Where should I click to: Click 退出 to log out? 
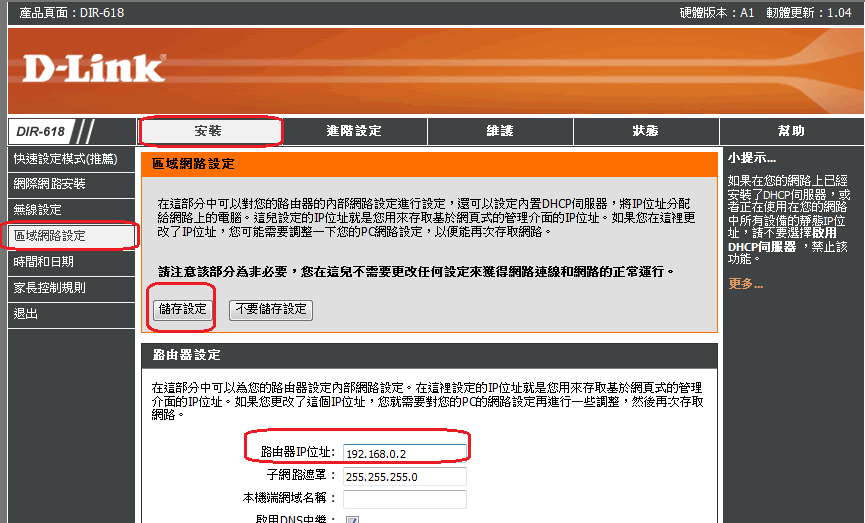click(71, 314)
